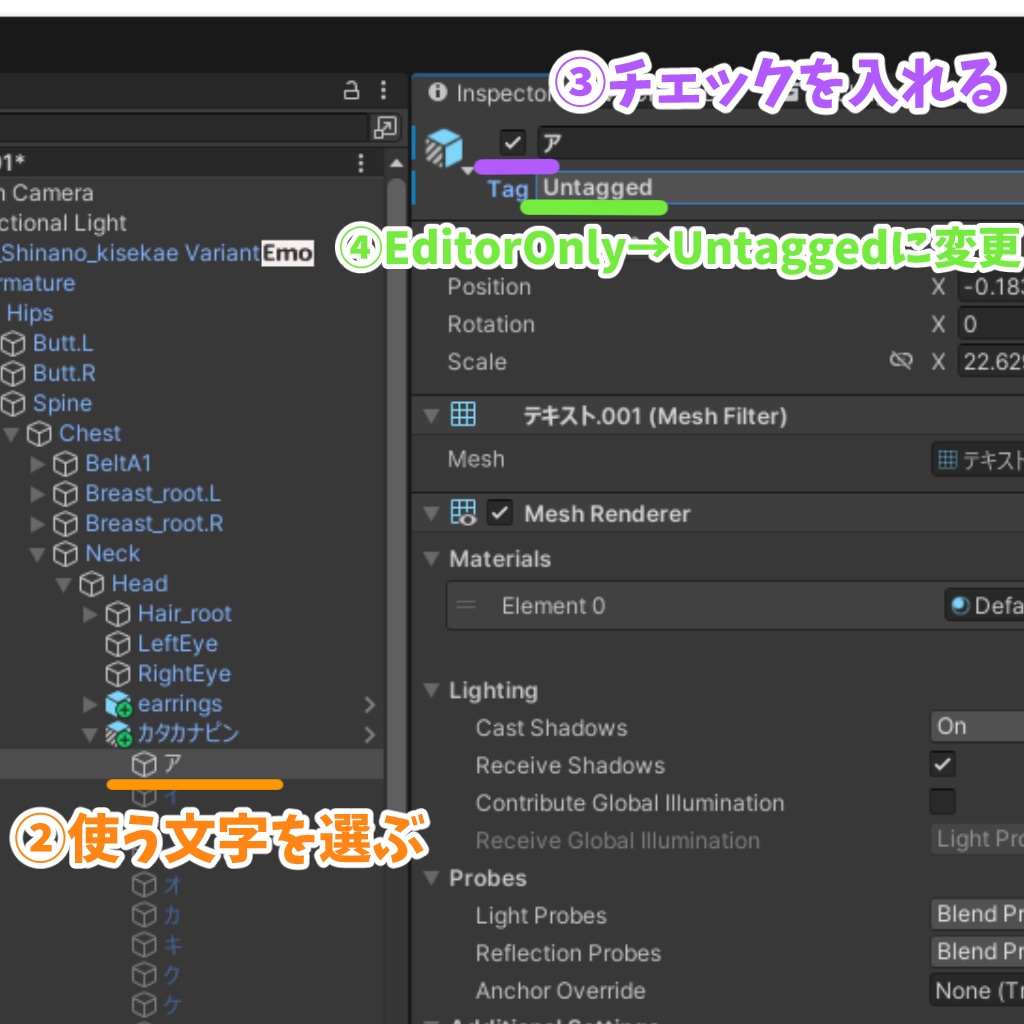
Task: Click the Spine cube icon
Action: [x=13, y=404]
